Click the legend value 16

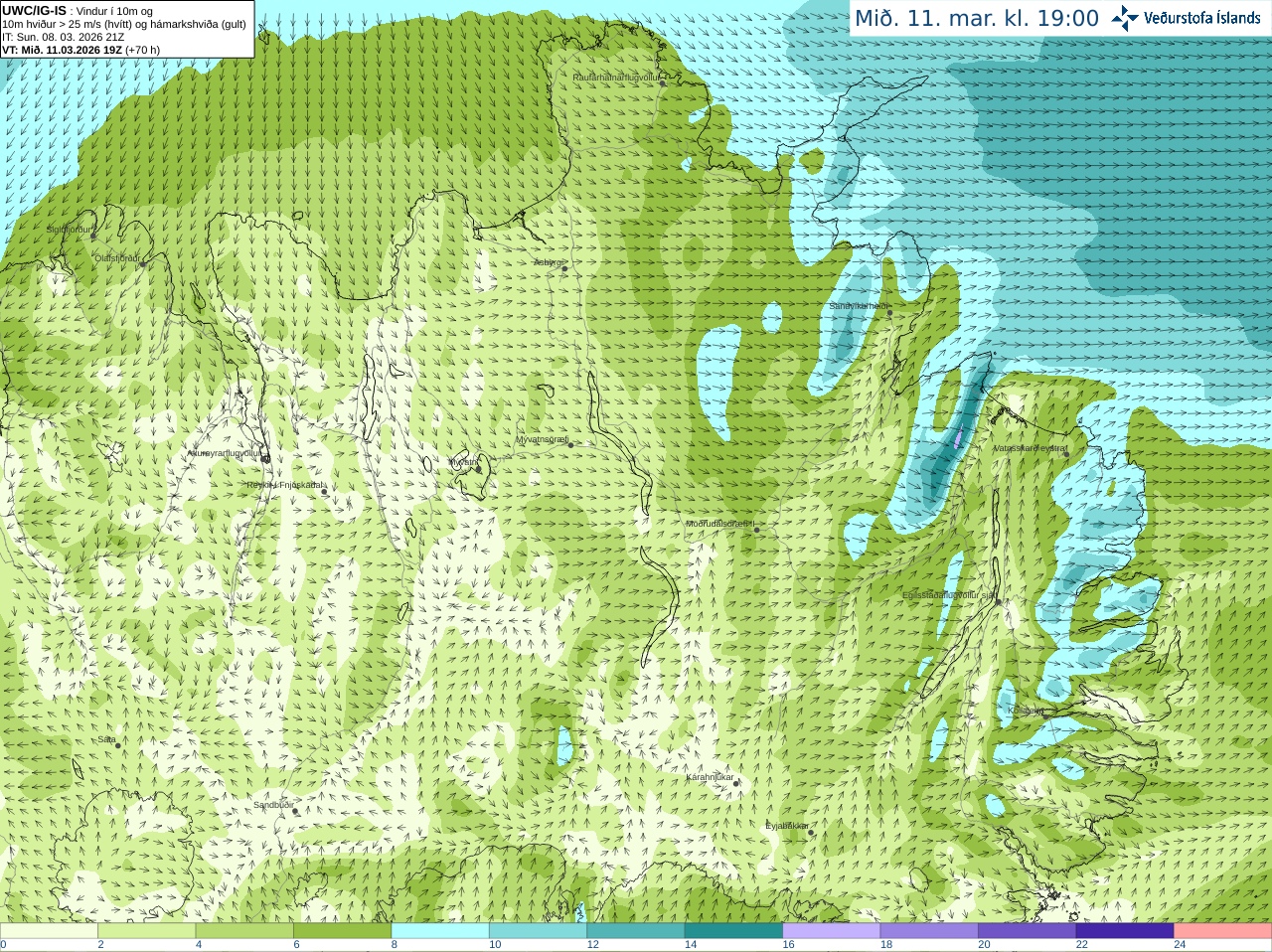point(789,945)
